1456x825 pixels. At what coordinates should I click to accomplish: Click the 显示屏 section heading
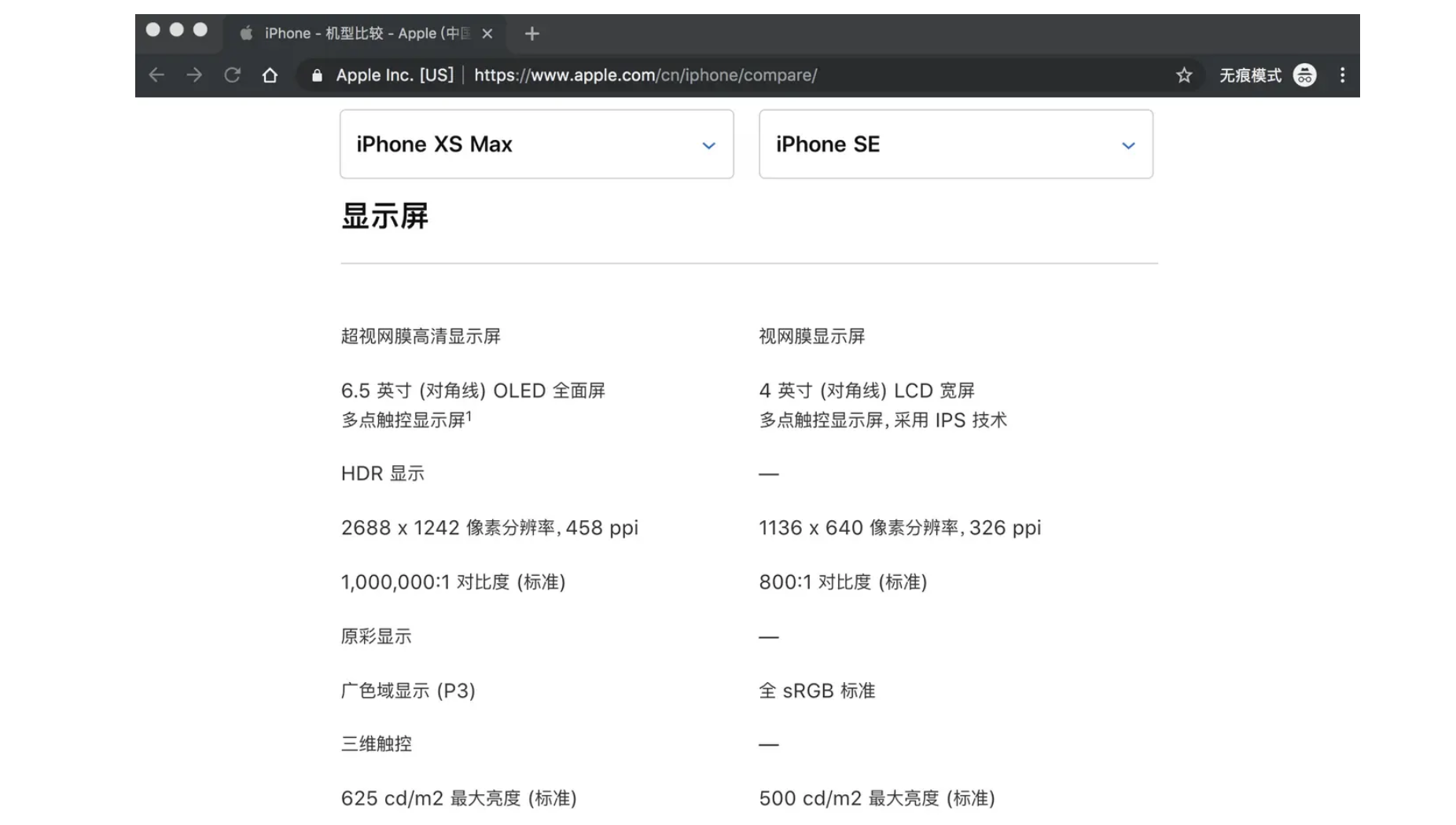(x=384, y=216)
